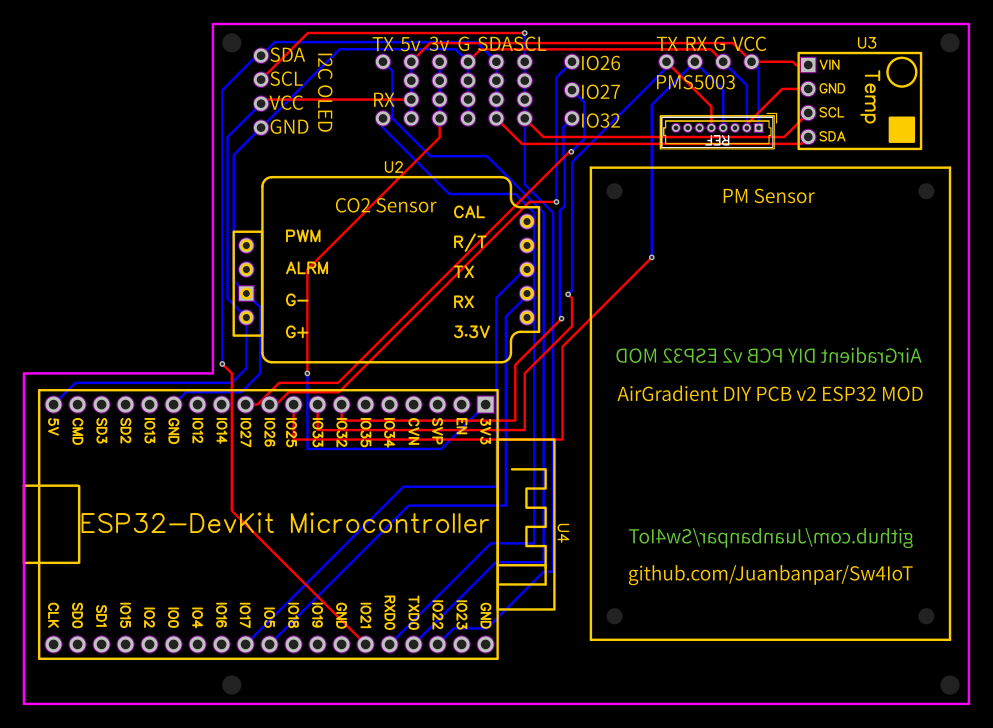Click the 'U2' reference designator

(x=393, y=167)
